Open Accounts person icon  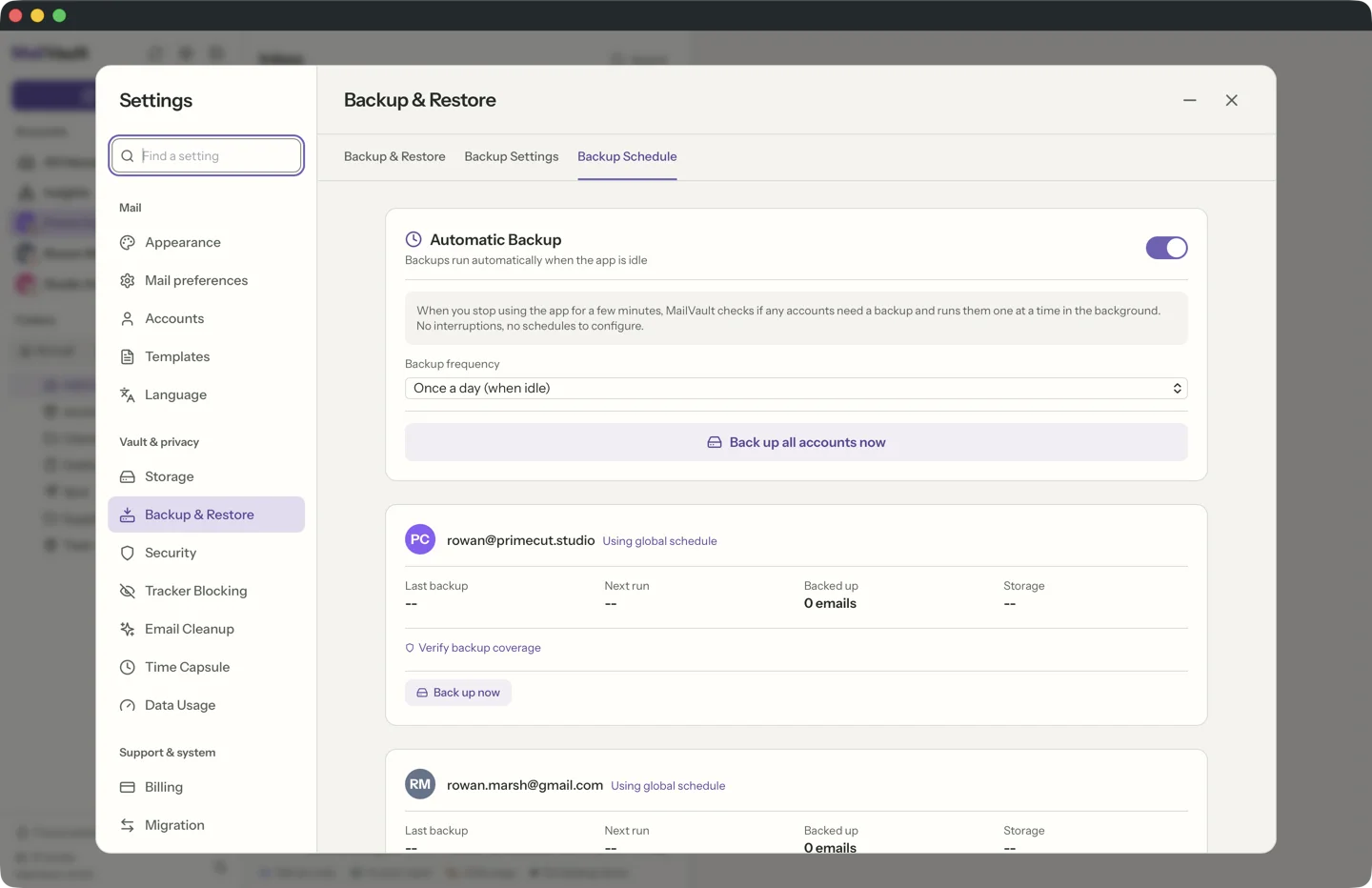coord(128,318)
